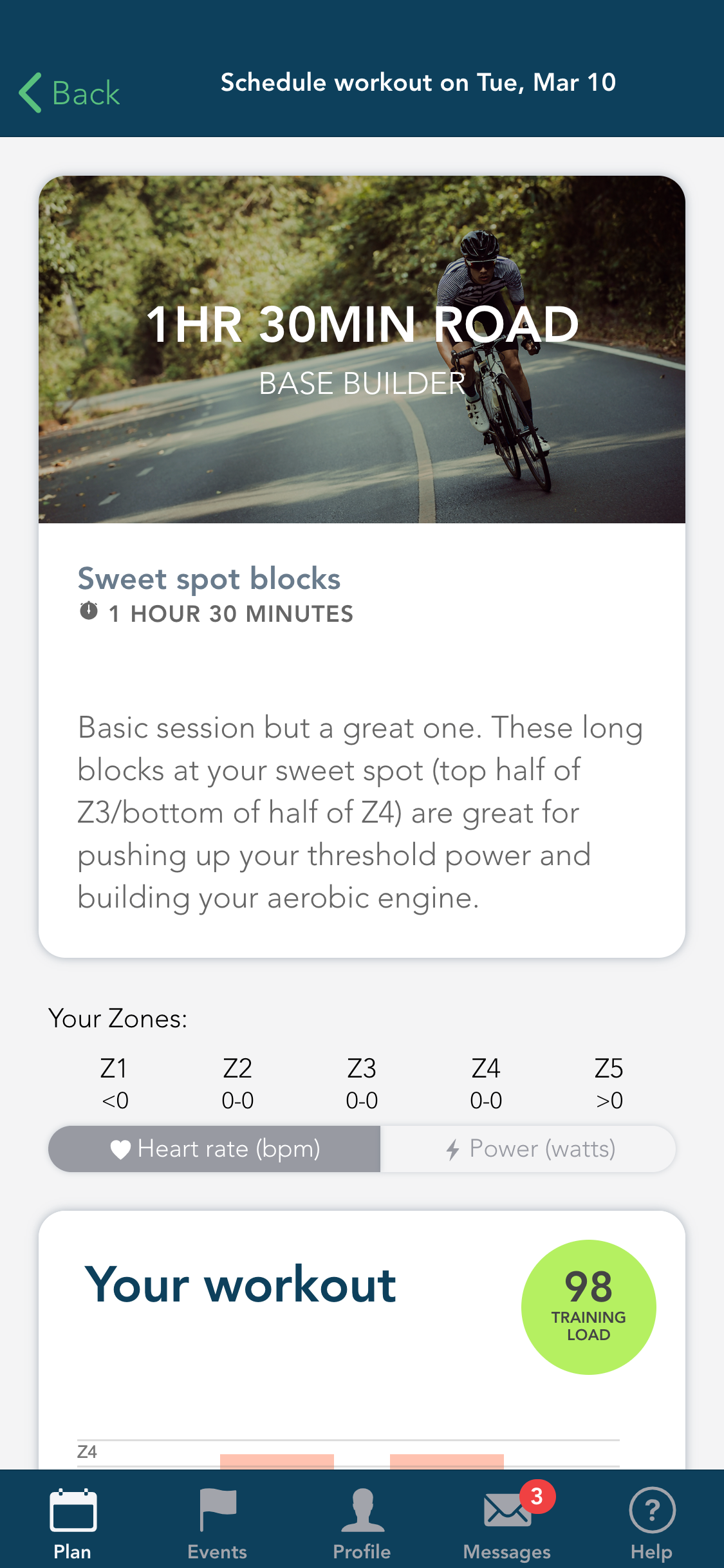Click the green back chevron arrow
The height and width of the screenshot is (1568, 724).
(30, 92)
